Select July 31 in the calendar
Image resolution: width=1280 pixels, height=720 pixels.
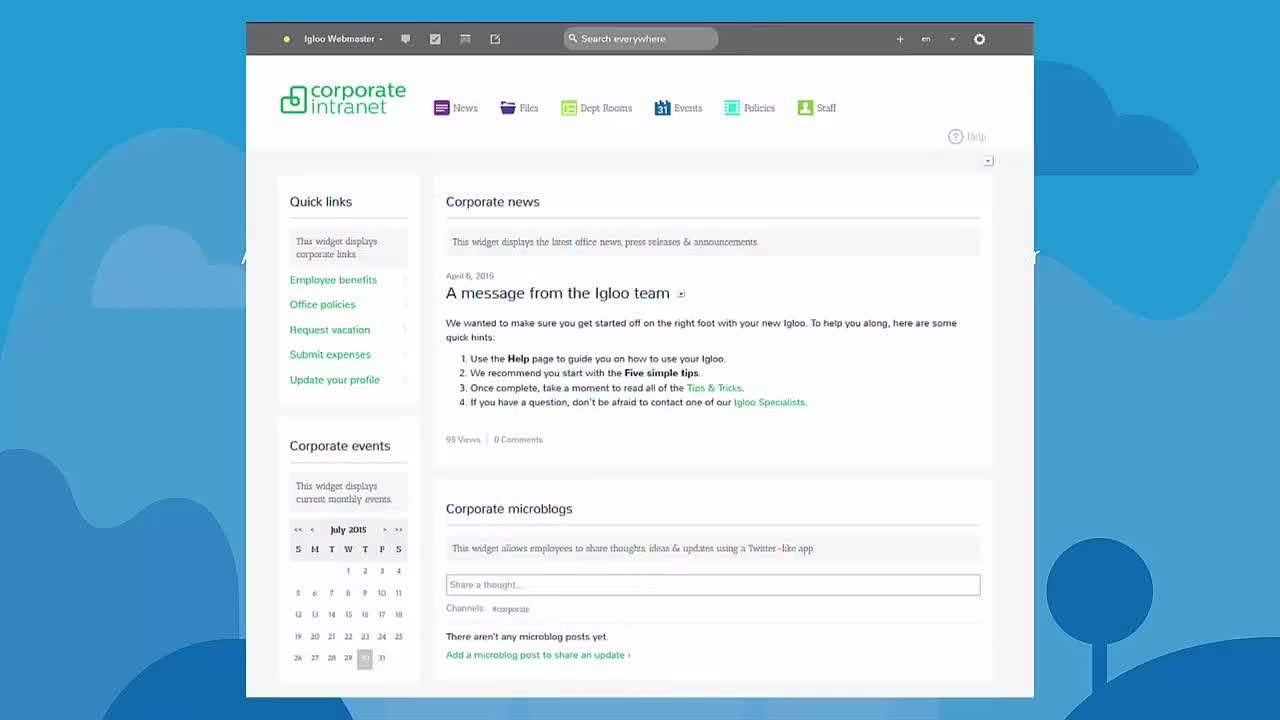click(381, 658)
